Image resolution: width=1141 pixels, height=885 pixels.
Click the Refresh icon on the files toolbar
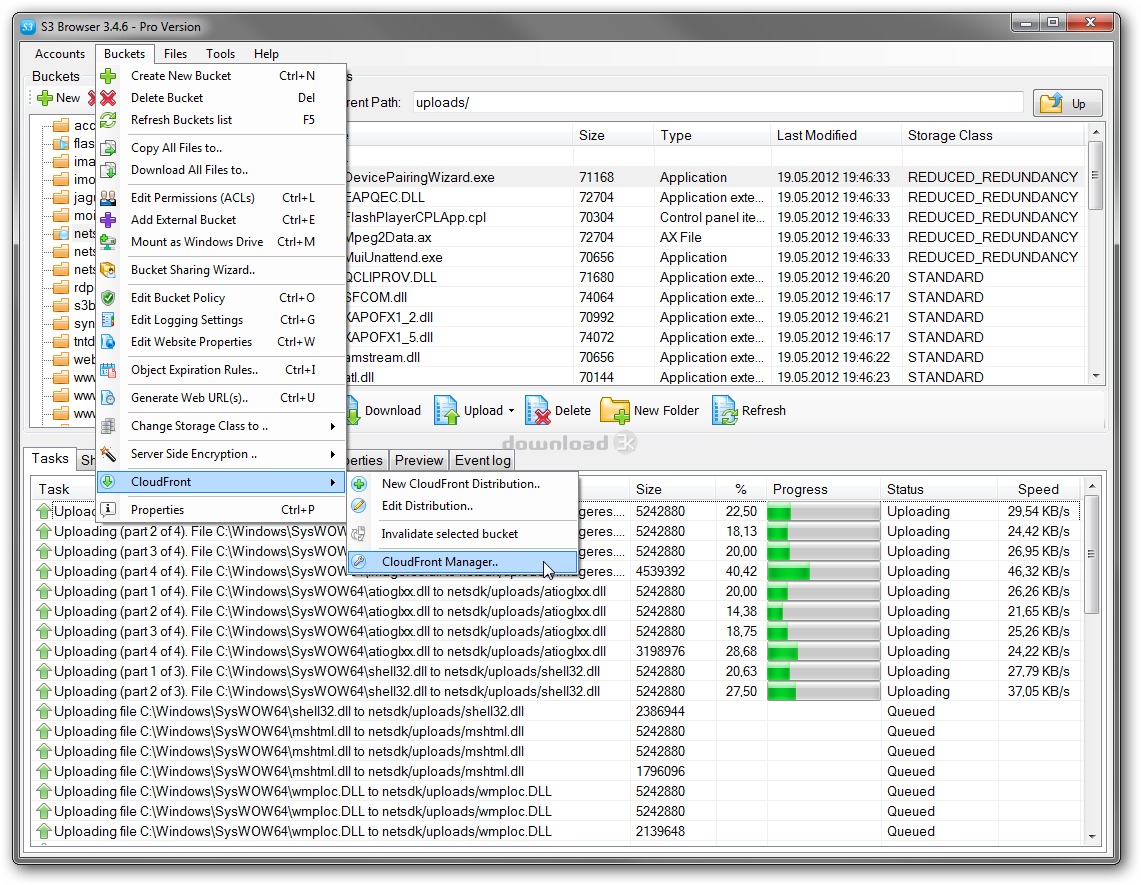click(x=725, y=410)
